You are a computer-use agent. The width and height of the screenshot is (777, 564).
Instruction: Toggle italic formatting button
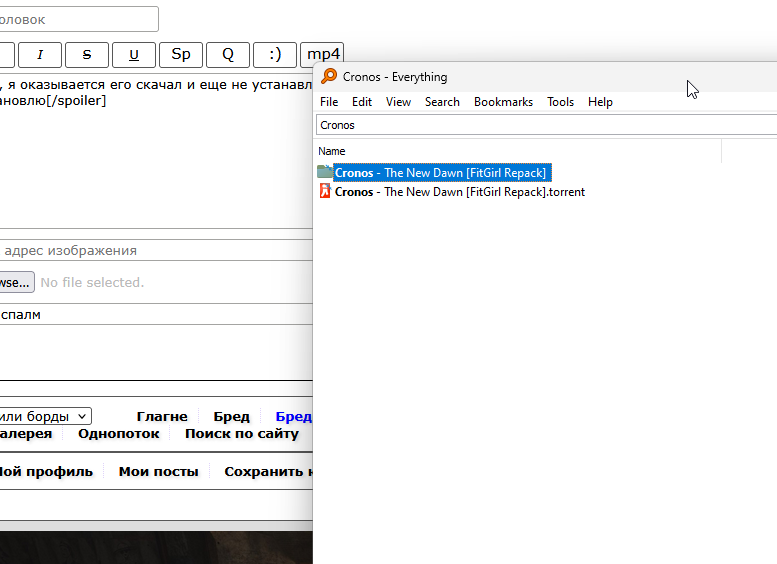click(x=40, y=54)
